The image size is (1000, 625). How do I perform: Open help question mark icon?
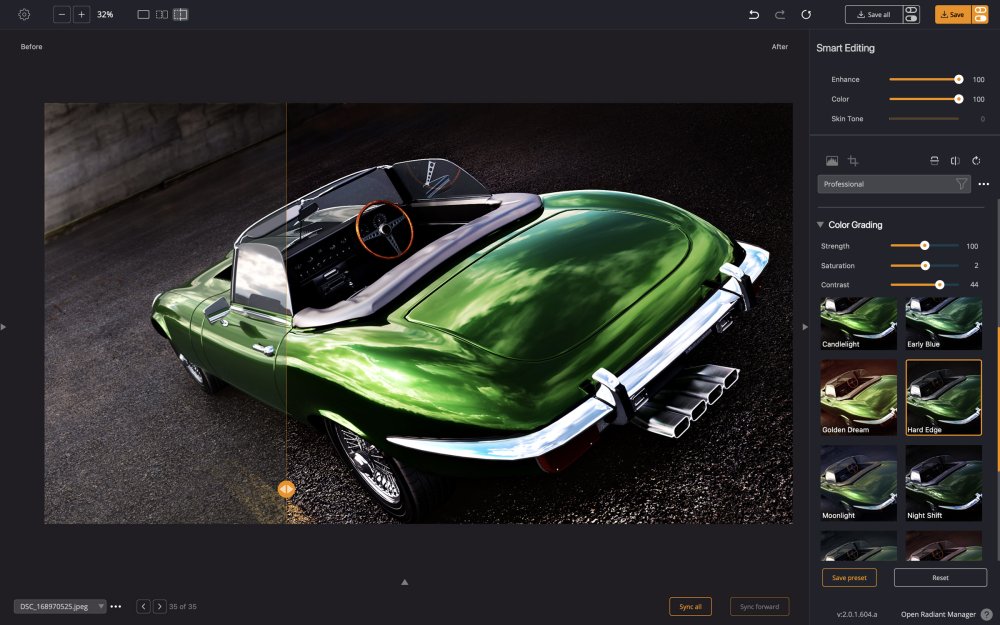[x=987, y=614]
